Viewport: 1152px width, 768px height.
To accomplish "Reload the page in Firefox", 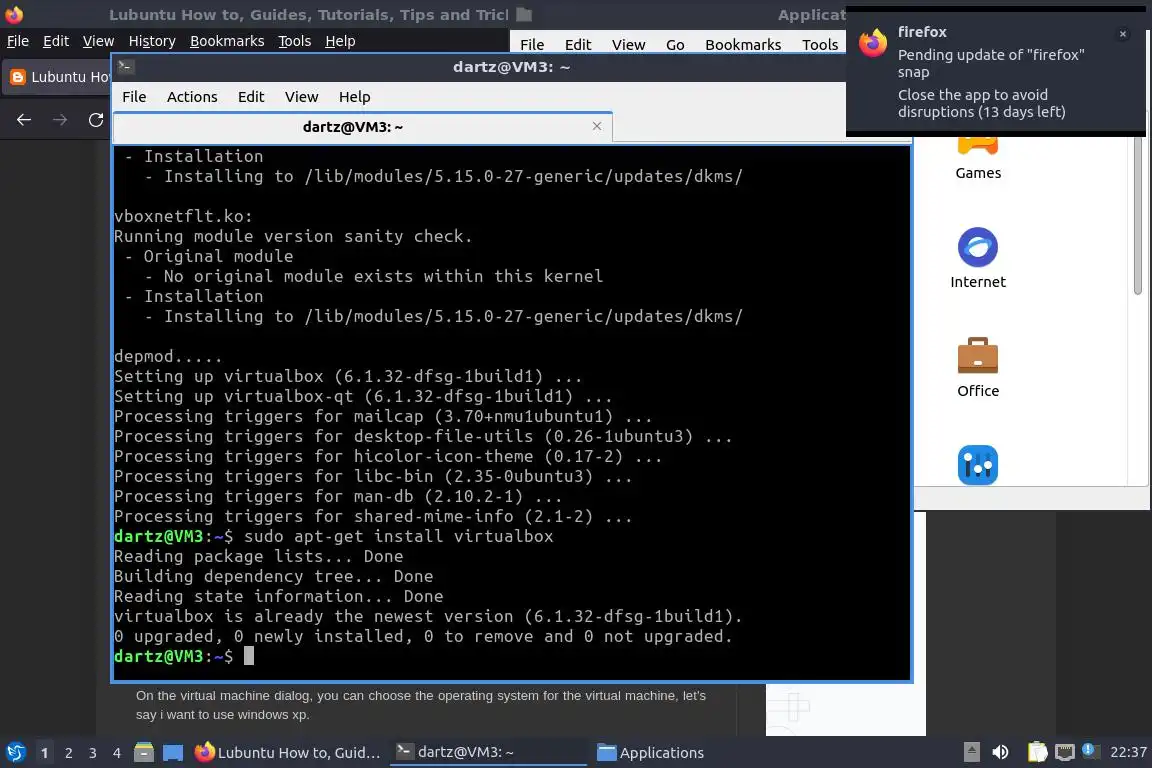I will click(x=96, y=119).
